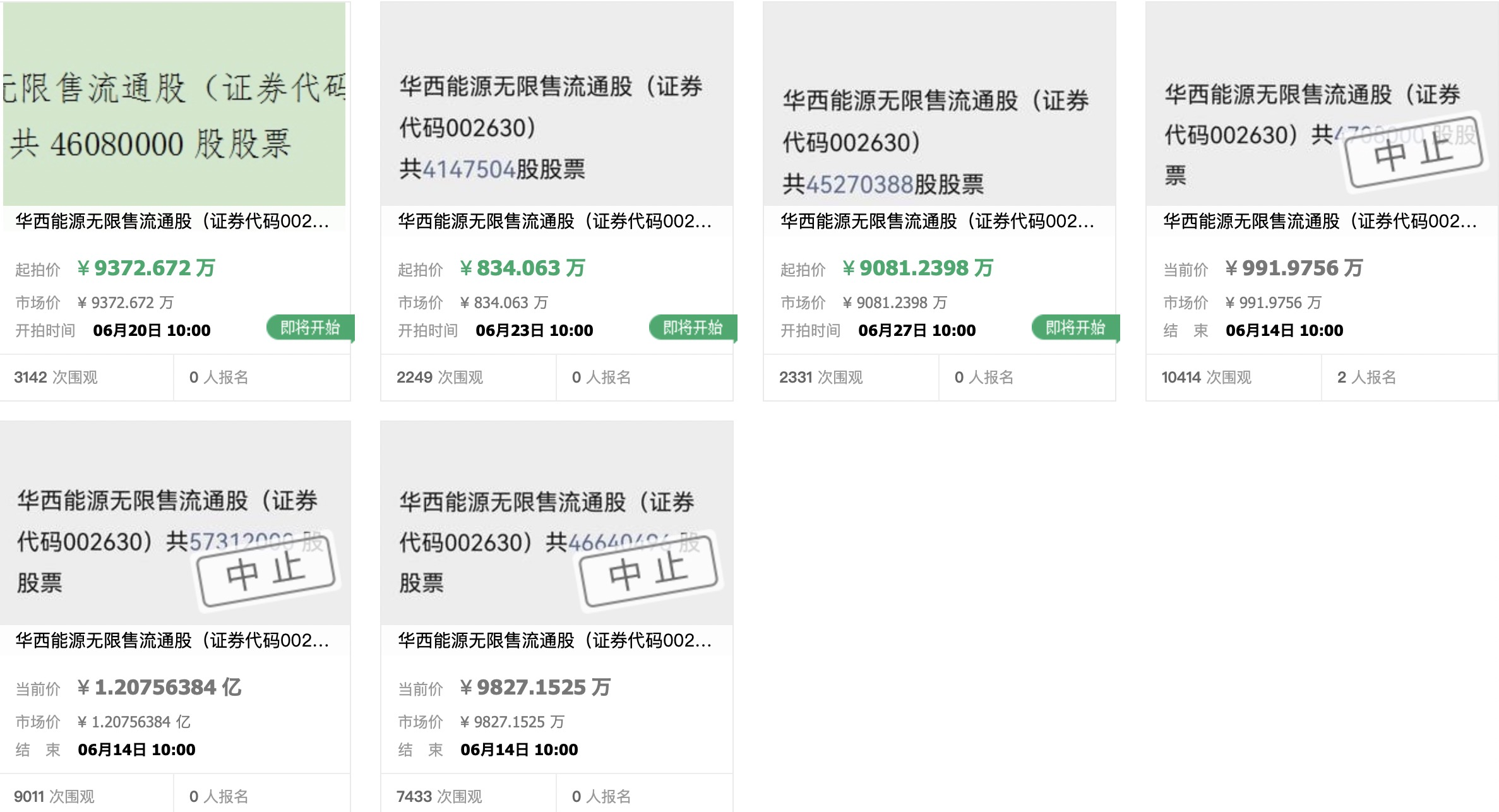
Task: Click the ¥991.9756万 current price
Action: pyautogui.click(x=1294, y=268)
